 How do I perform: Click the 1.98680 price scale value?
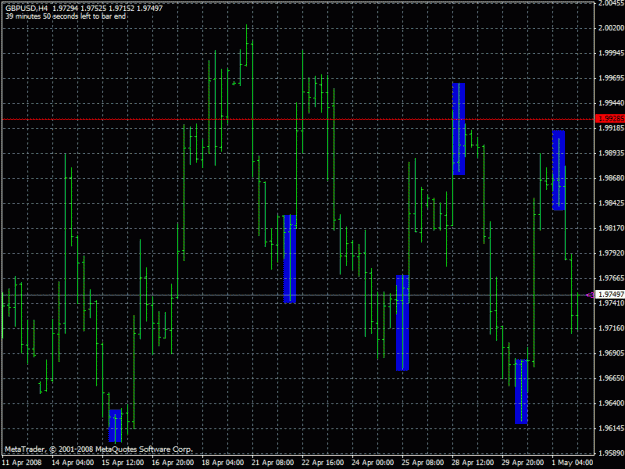click(x=611, y=178)
